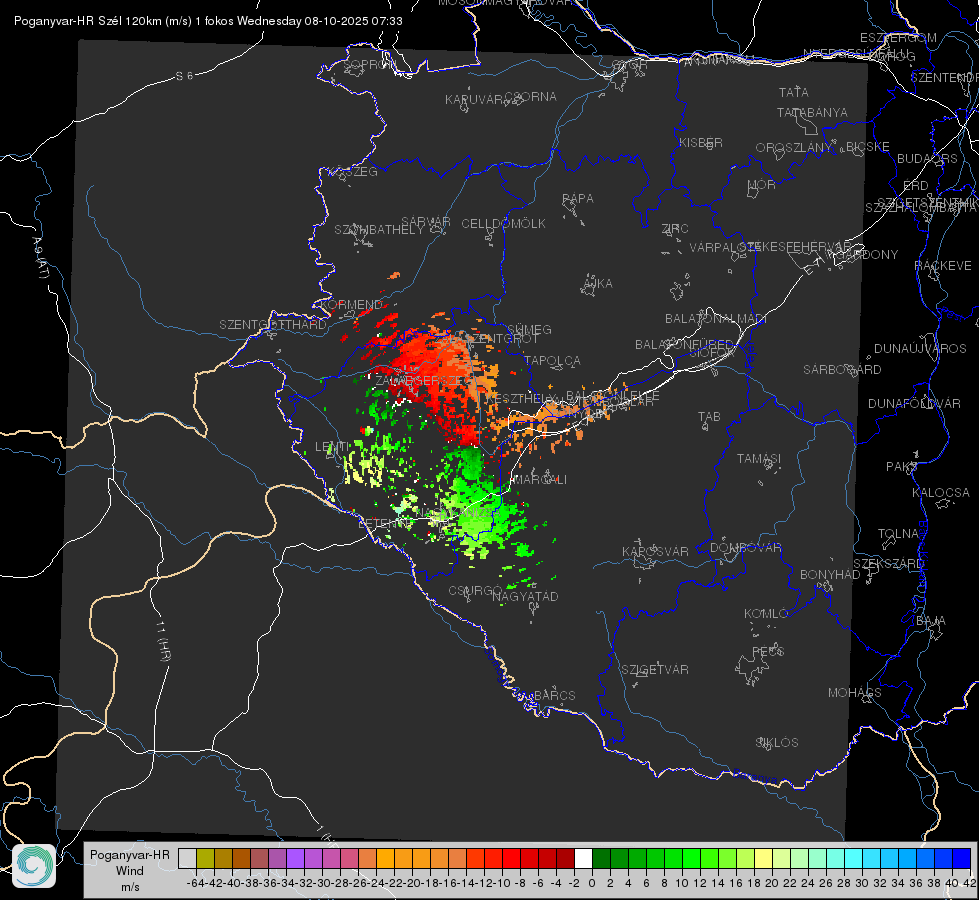Pick the grey first swatch in wind legend
The width and height of the screenshot is (979, 900).
187,858
